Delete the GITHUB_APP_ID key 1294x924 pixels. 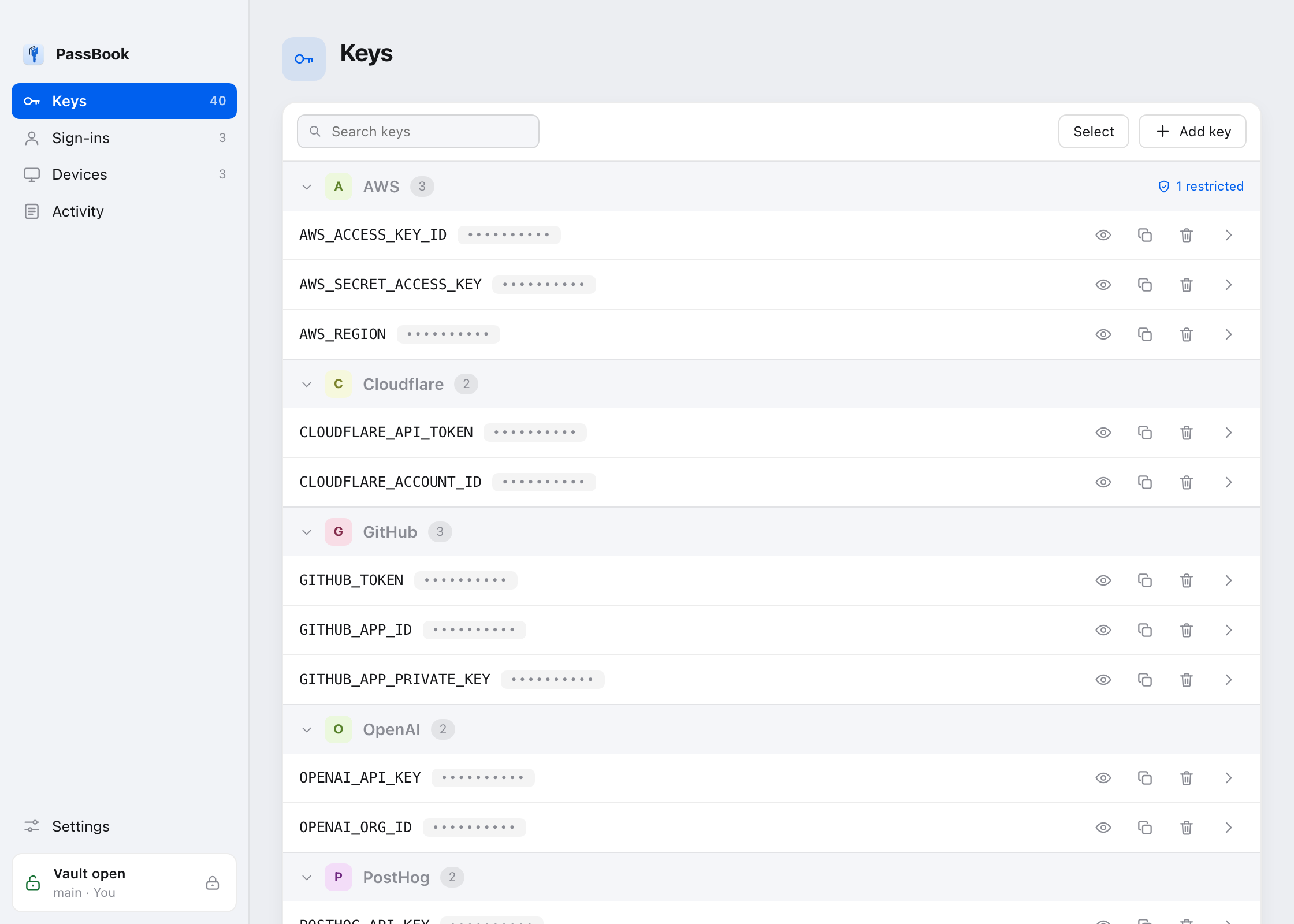(x=1186, y=630)
